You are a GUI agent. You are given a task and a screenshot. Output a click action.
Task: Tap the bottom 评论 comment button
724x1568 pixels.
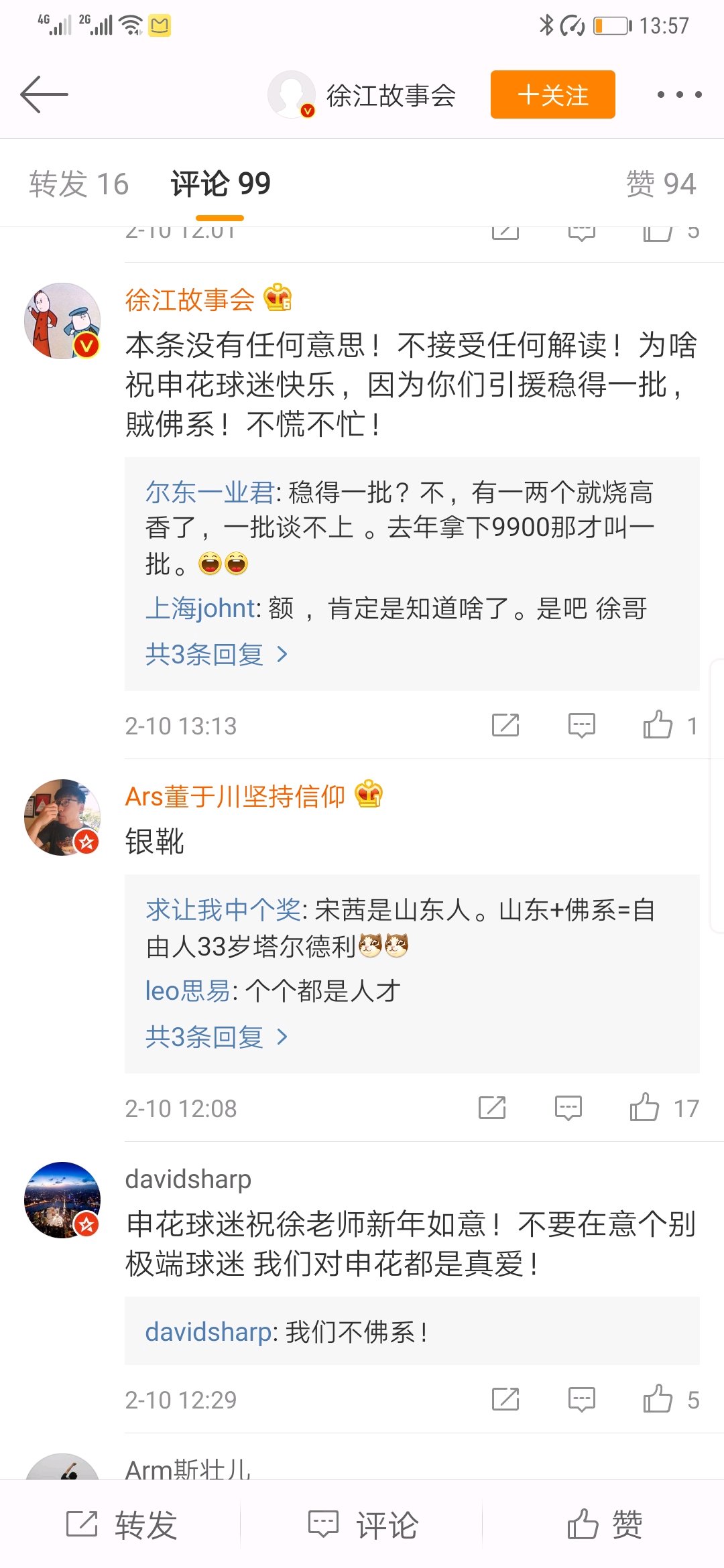pos(362,1525)
